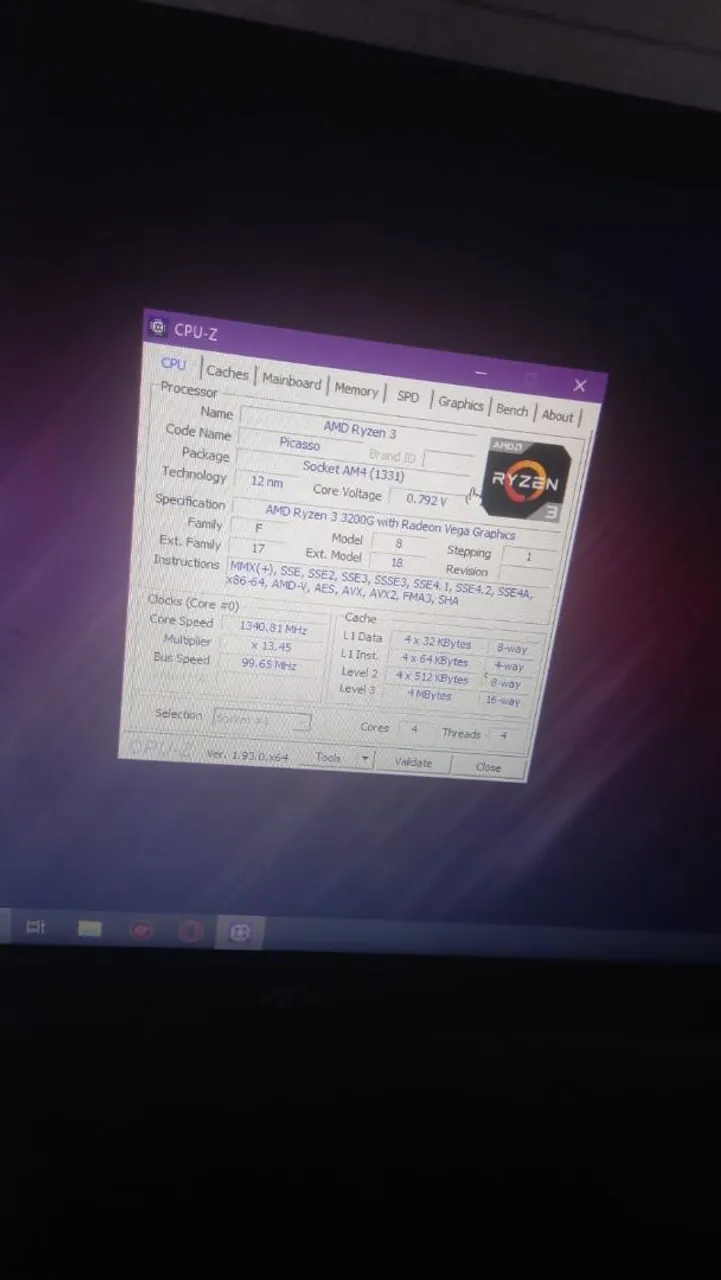The width and height of the screenshot is (721, 1280).
Task: Switch to the CPU tab
Action: coord(174,364)
